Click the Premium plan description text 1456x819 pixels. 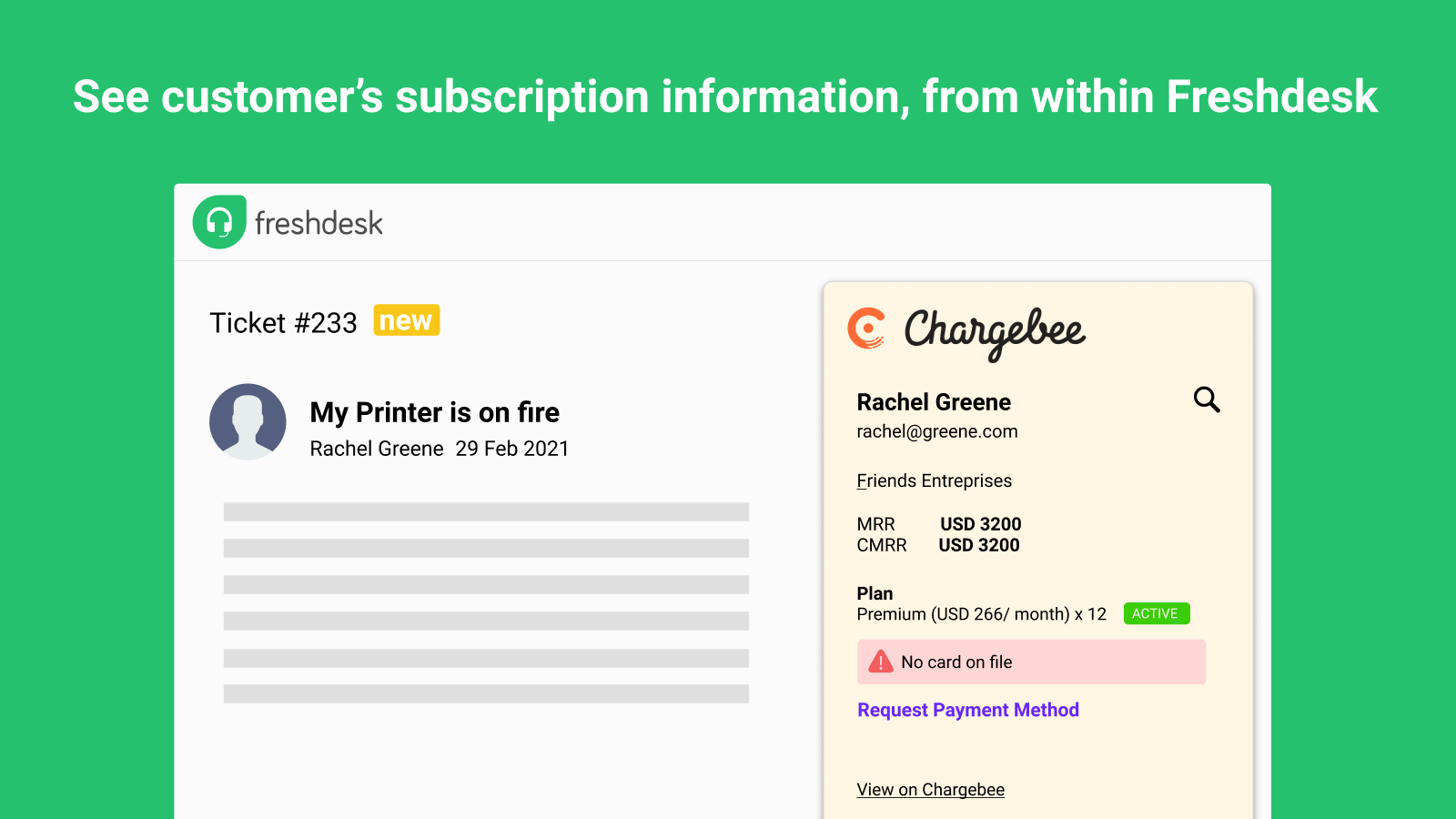981,614
